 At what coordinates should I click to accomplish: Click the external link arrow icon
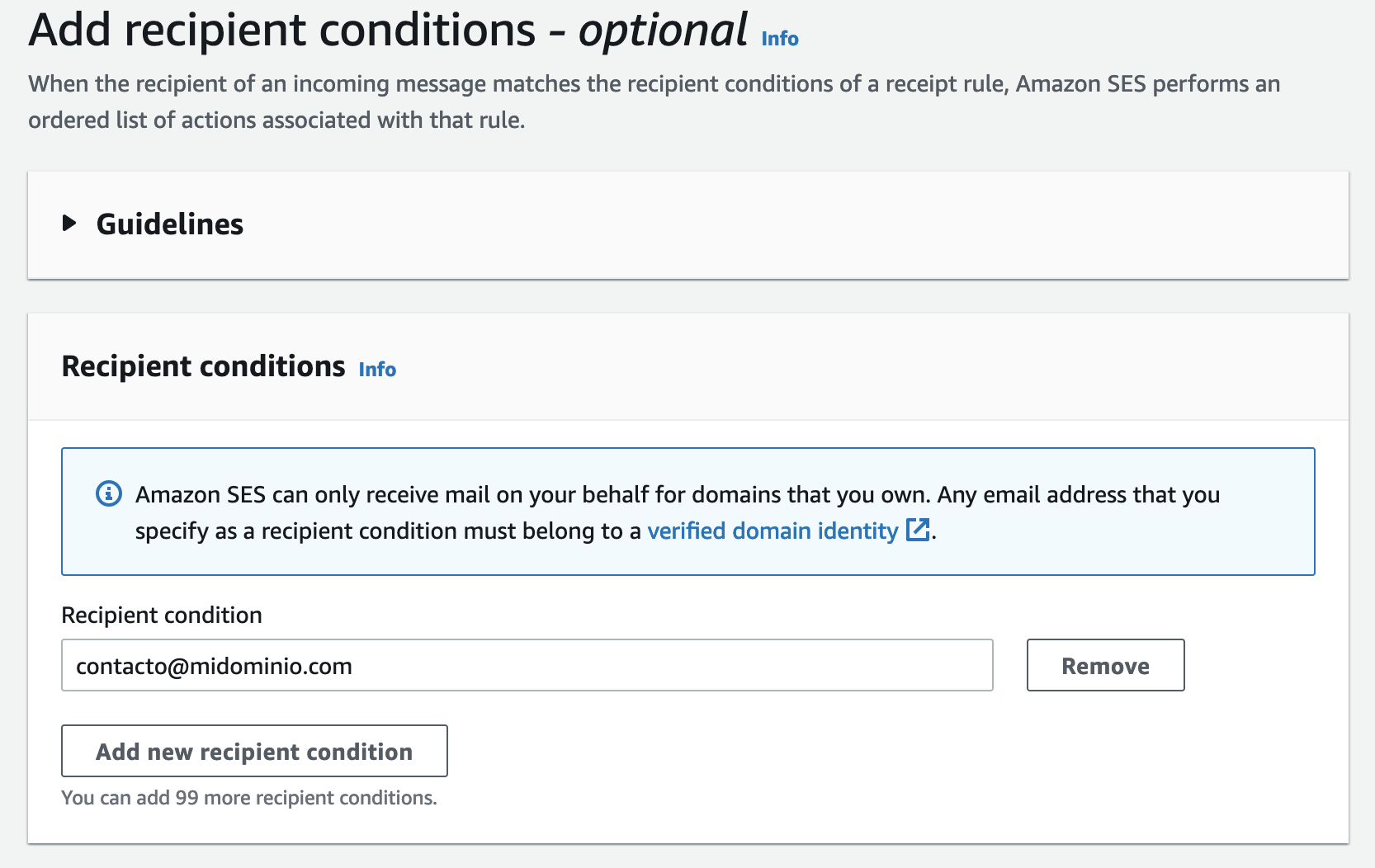[918, 530]
